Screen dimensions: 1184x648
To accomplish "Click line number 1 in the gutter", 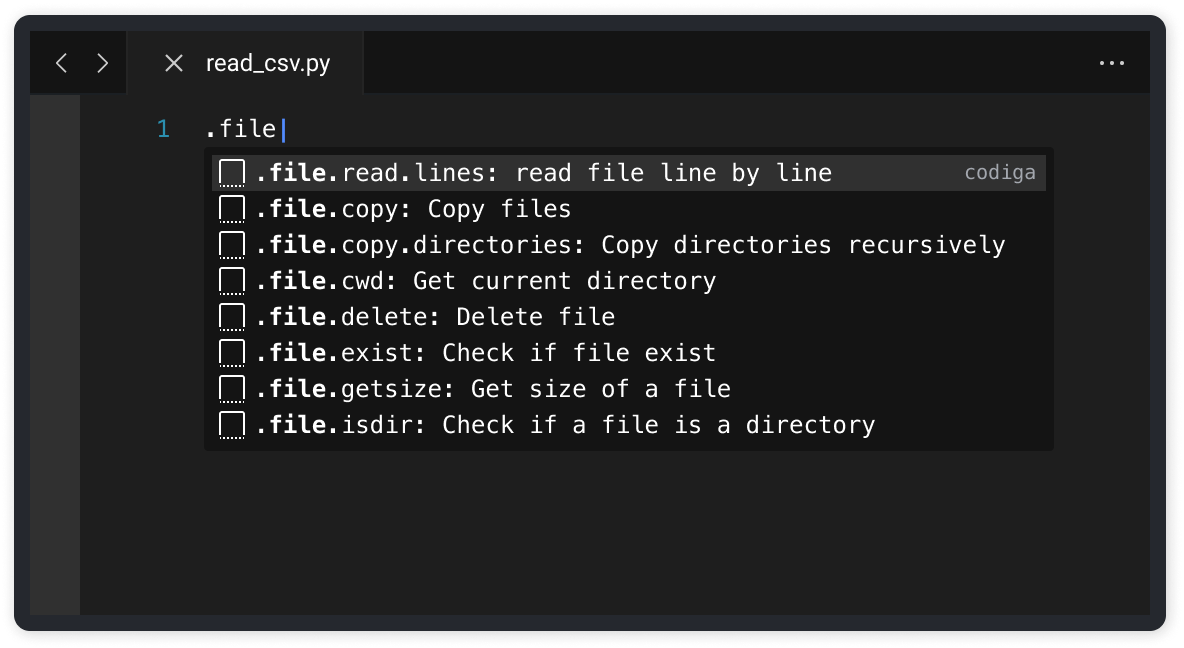I will [x=163, y=129].
